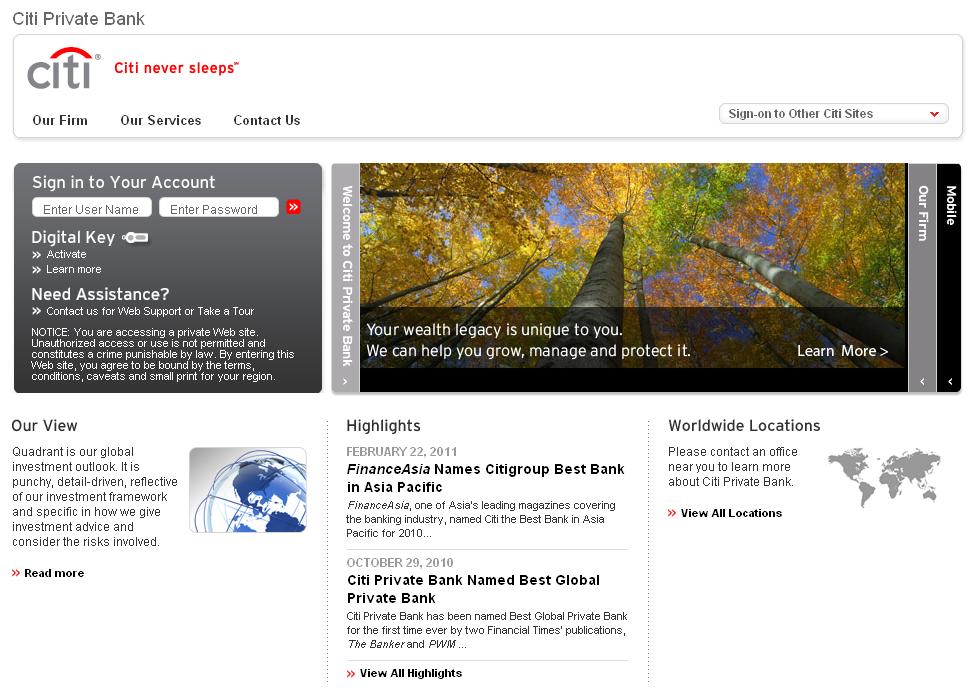The width and height of the screenshot is (979, 688).
Task: Click View All Locations link
Action: click(x=731, y=513)
